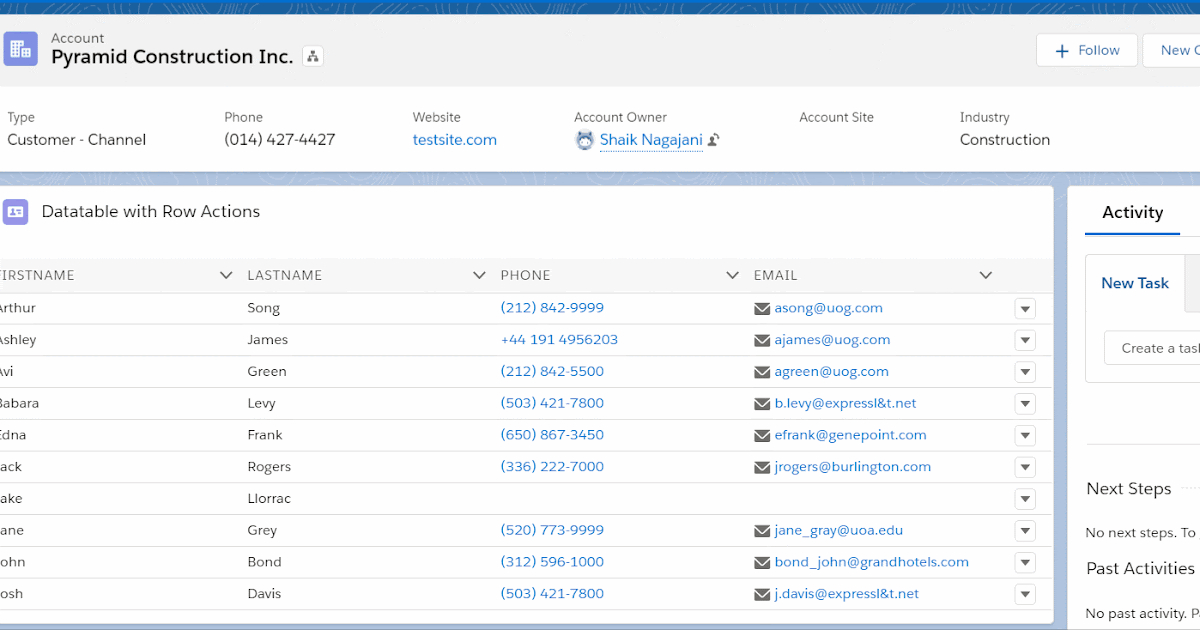Switch to the Activity tab
Viewport: 1200px width, 630px height.
pyautogui.click(x=1132, y=212)
